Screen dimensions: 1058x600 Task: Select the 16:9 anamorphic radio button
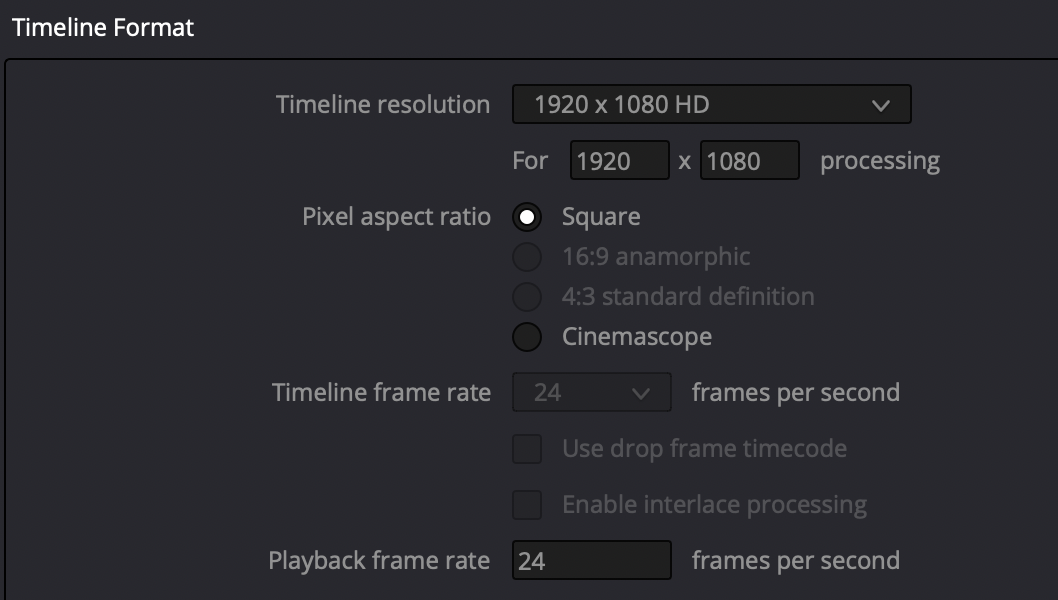[x=527, y=257]
